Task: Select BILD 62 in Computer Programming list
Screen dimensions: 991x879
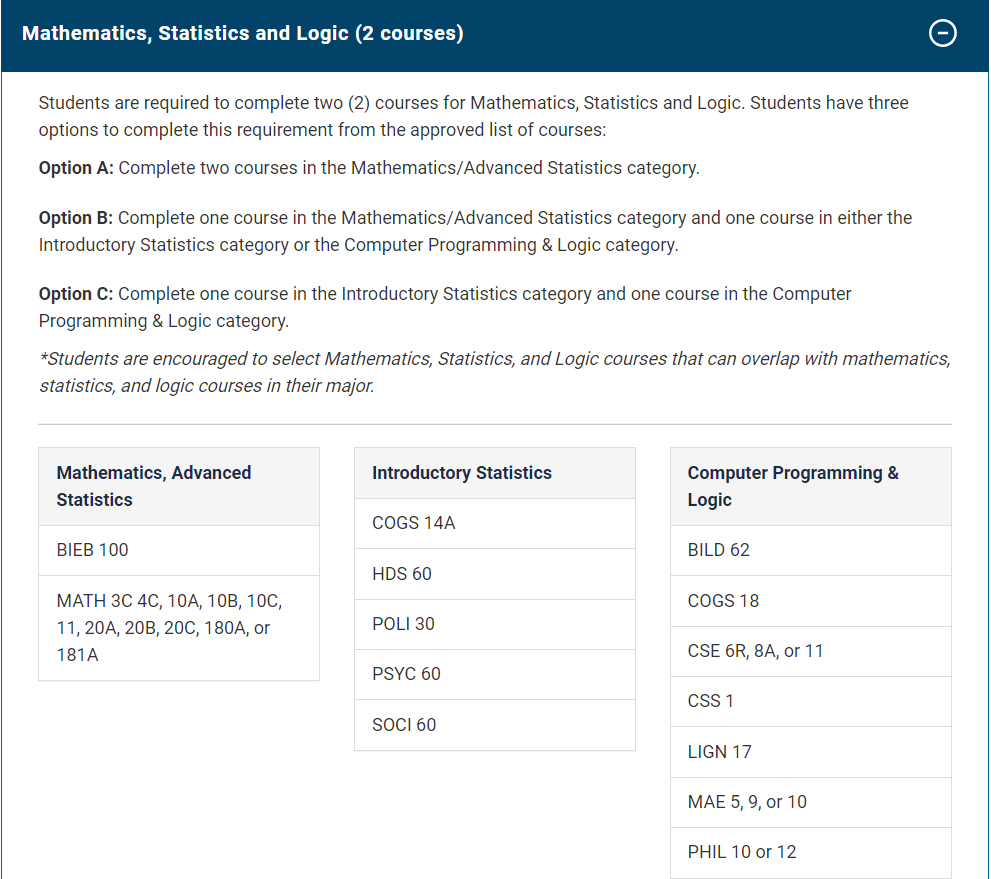Action: coord(719,550)
